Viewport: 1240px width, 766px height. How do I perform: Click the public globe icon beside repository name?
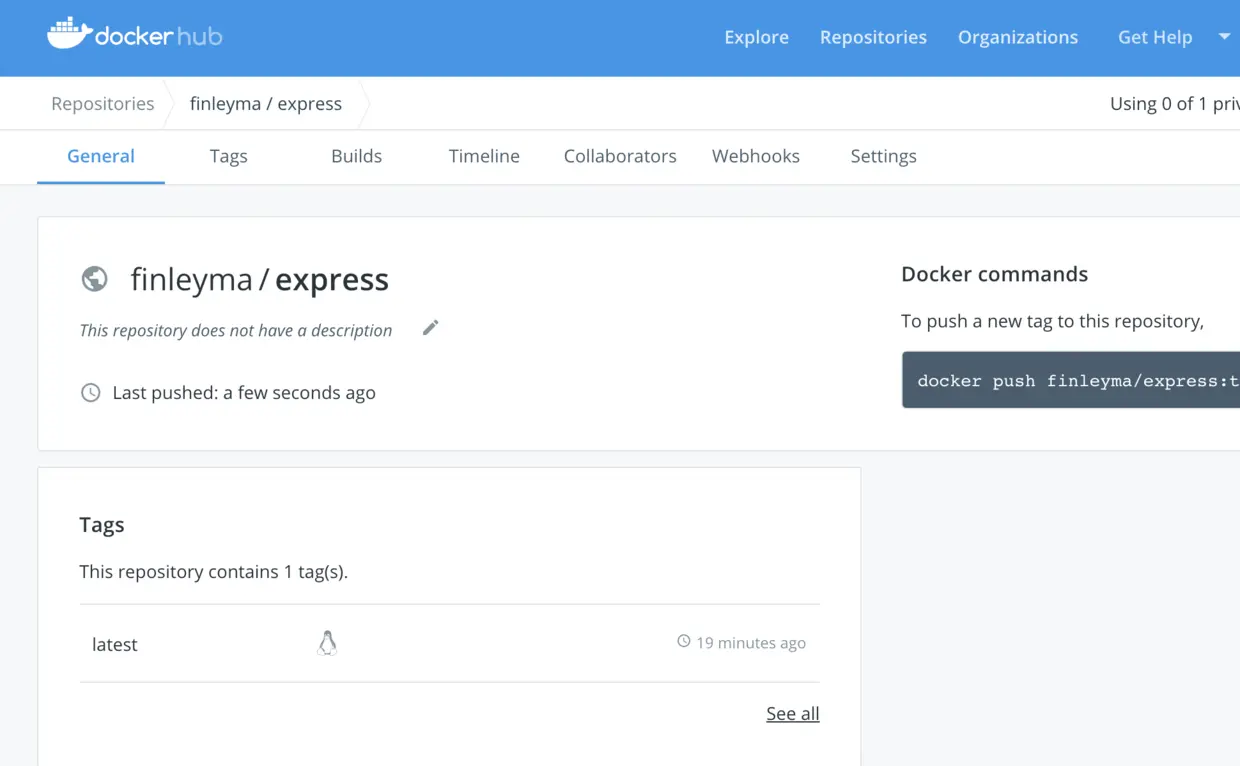(94, 279)
